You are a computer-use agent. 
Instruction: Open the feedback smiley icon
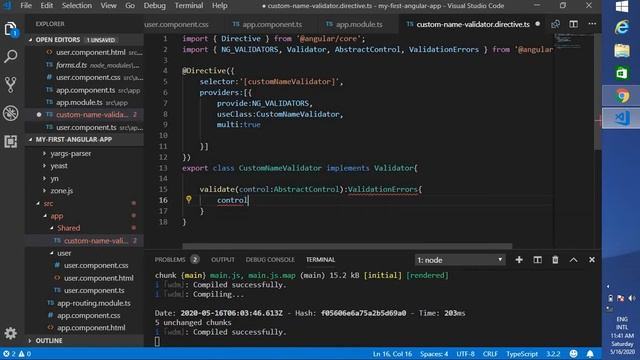(573, 353)
